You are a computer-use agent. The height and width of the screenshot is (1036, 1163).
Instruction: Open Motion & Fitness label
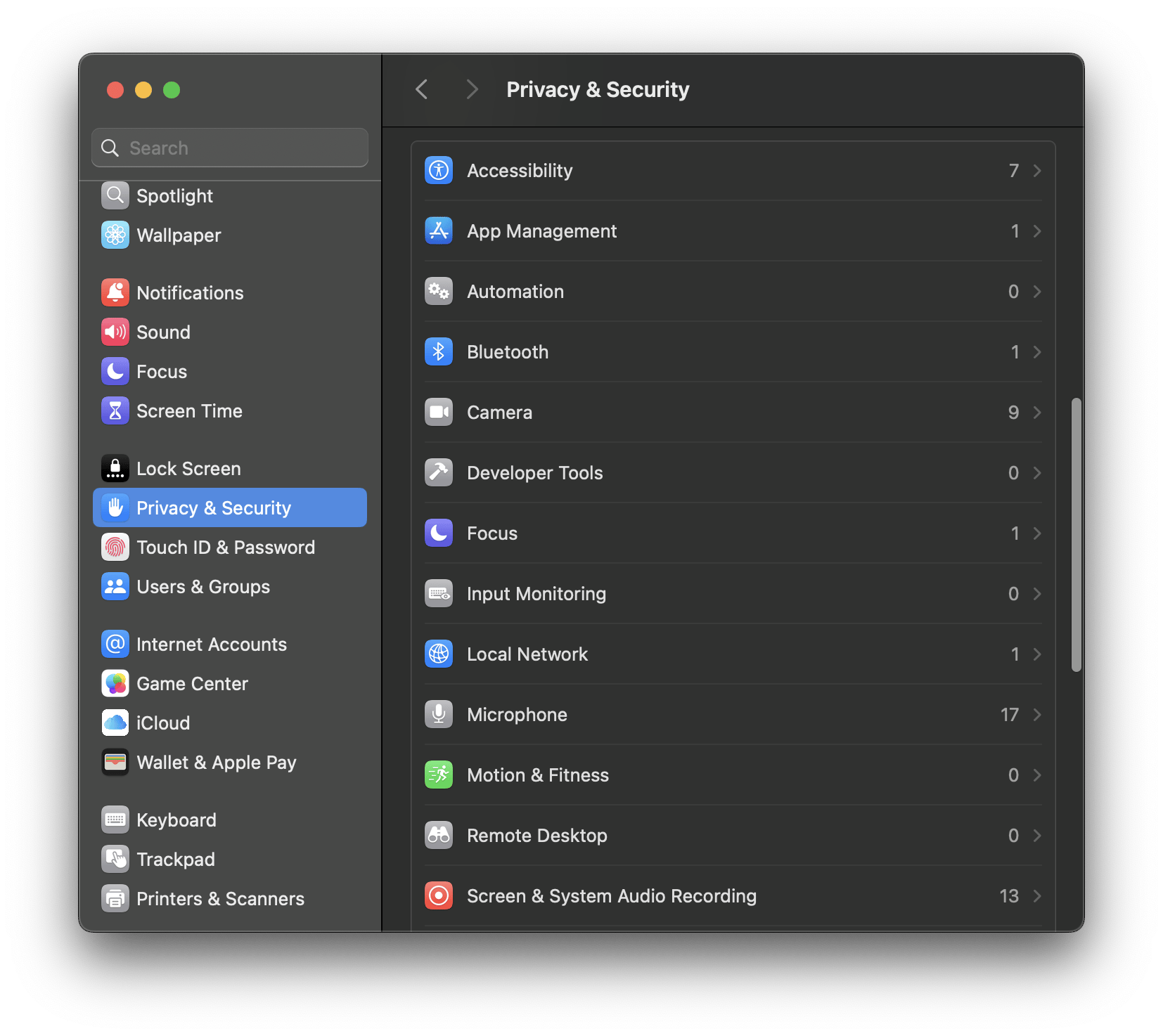click(x=538, y=775)
